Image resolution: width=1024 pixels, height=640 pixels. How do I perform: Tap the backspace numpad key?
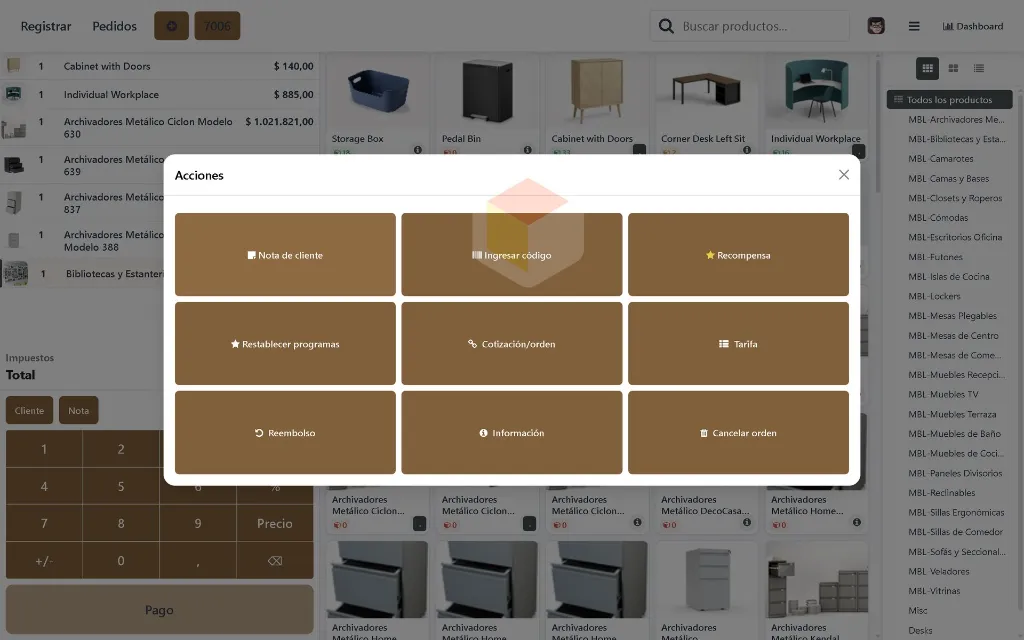[x=274, y=560]
